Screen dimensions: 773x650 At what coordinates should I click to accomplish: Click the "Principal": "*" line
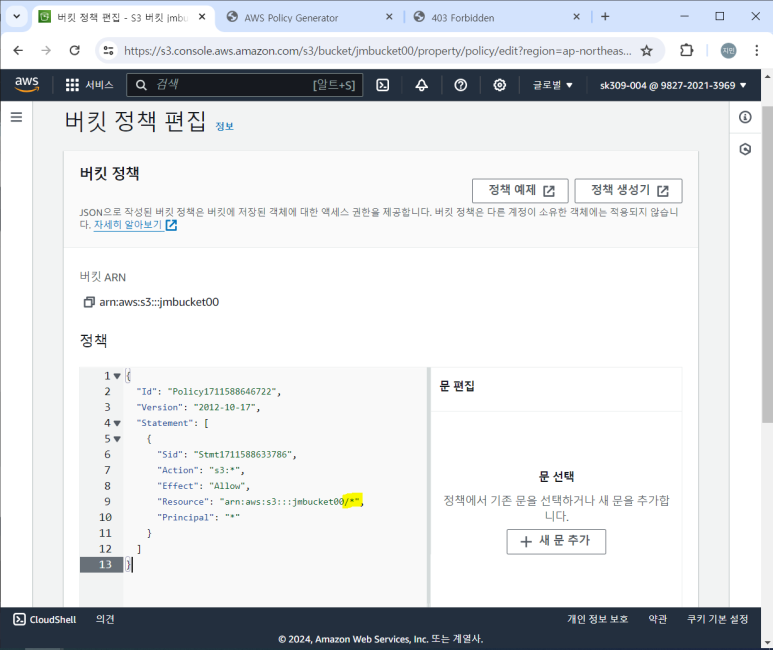198,517
